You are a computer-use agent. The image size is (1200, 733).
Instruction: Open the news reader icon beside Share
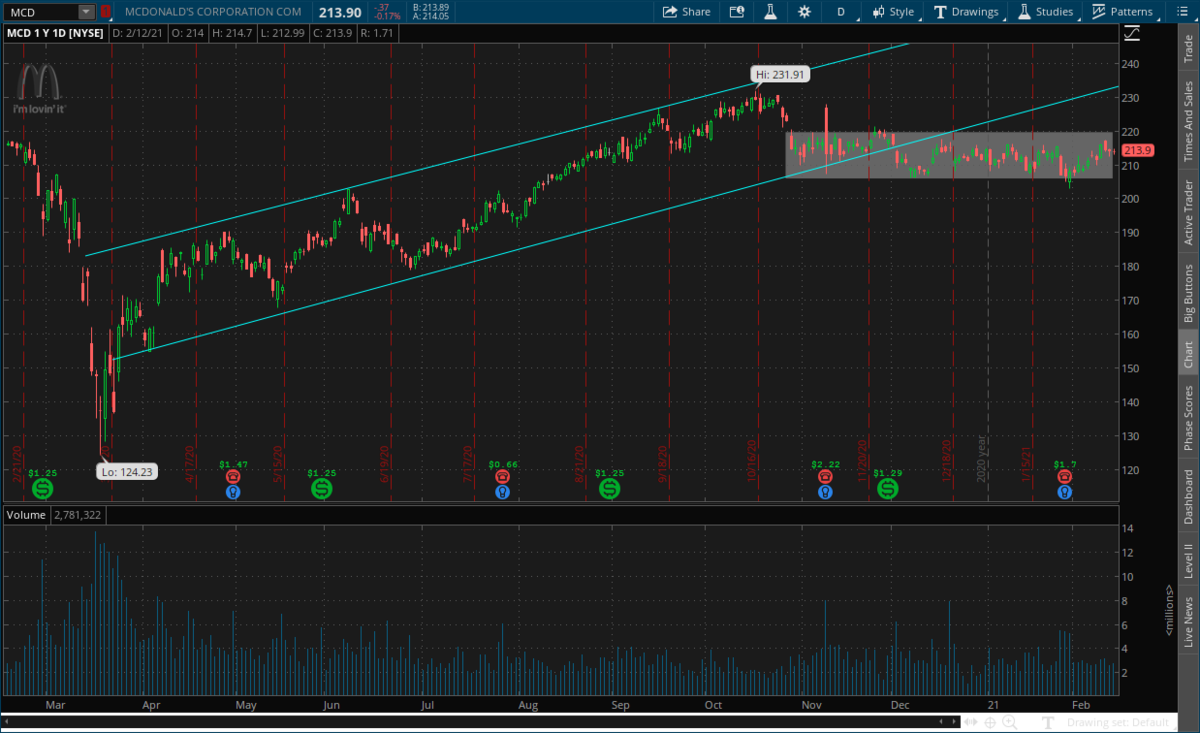point(737,12)
